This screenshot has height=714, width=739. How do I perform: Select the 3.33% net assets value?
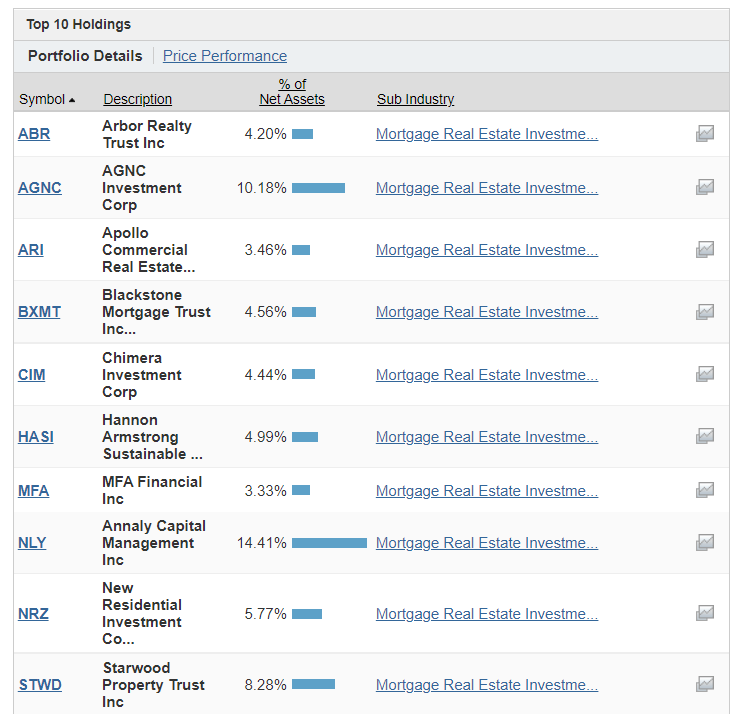tap(265, 491)
